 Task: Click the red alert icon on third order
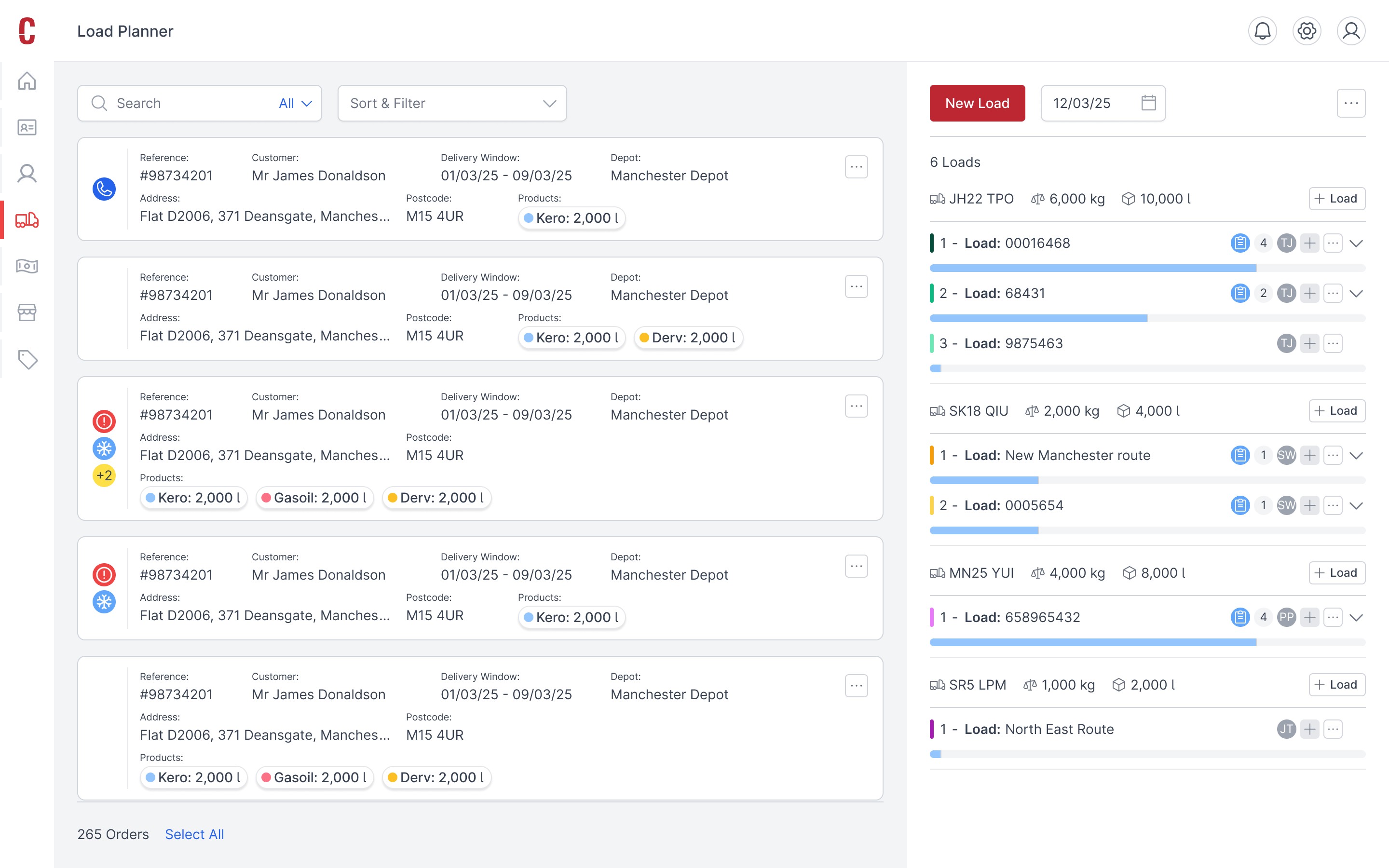point(104,421)
